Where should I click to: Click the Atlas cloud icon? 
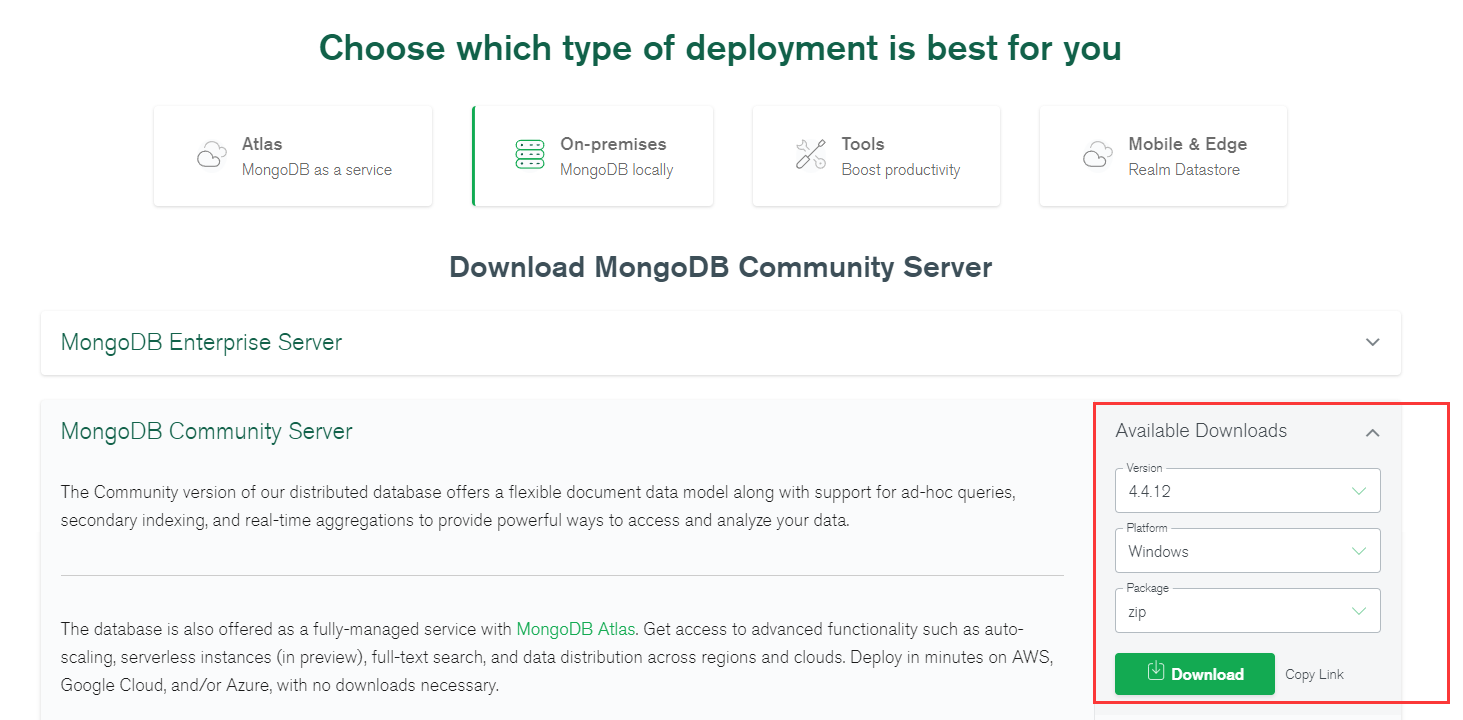(211, 156)
